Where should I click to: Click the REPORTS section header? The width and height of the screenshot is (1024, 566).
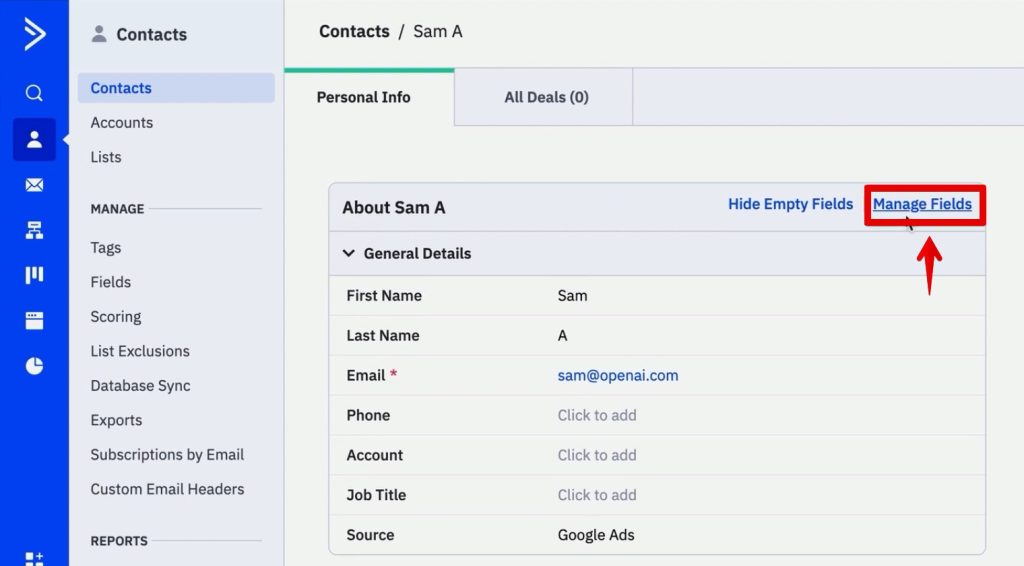119,541
